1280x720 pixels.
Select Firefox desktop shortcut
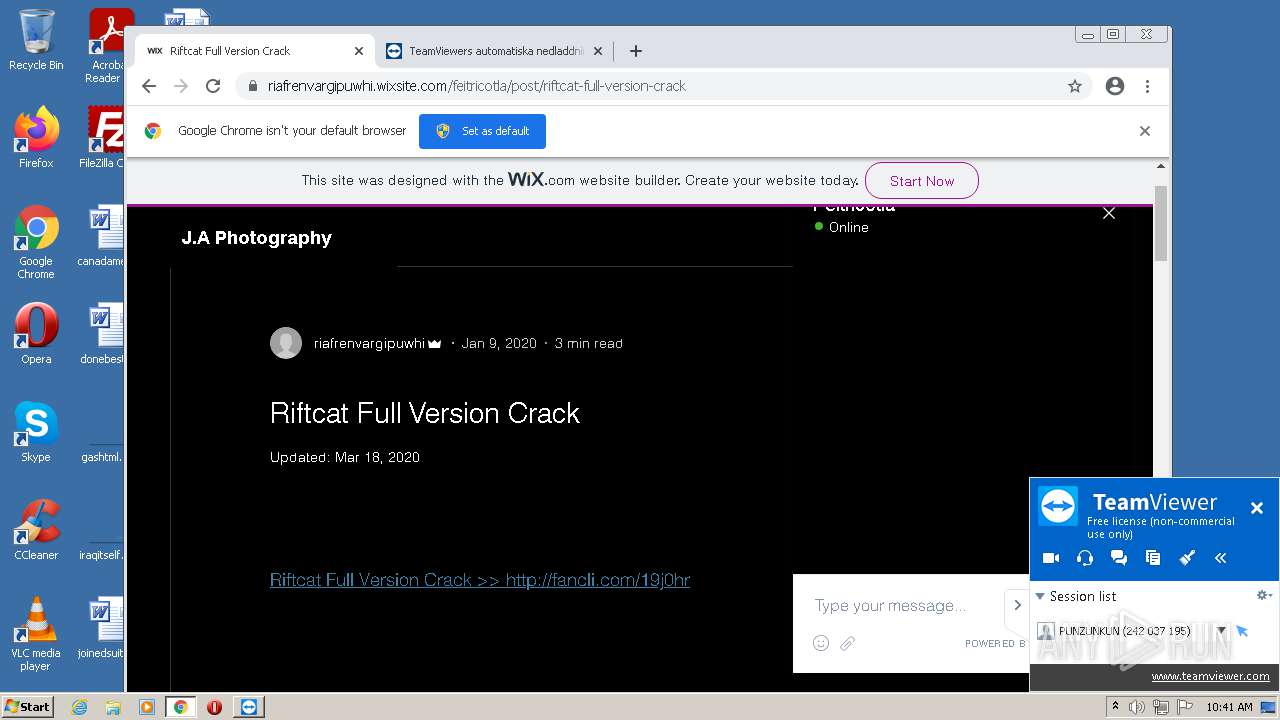tap(36, 138)
